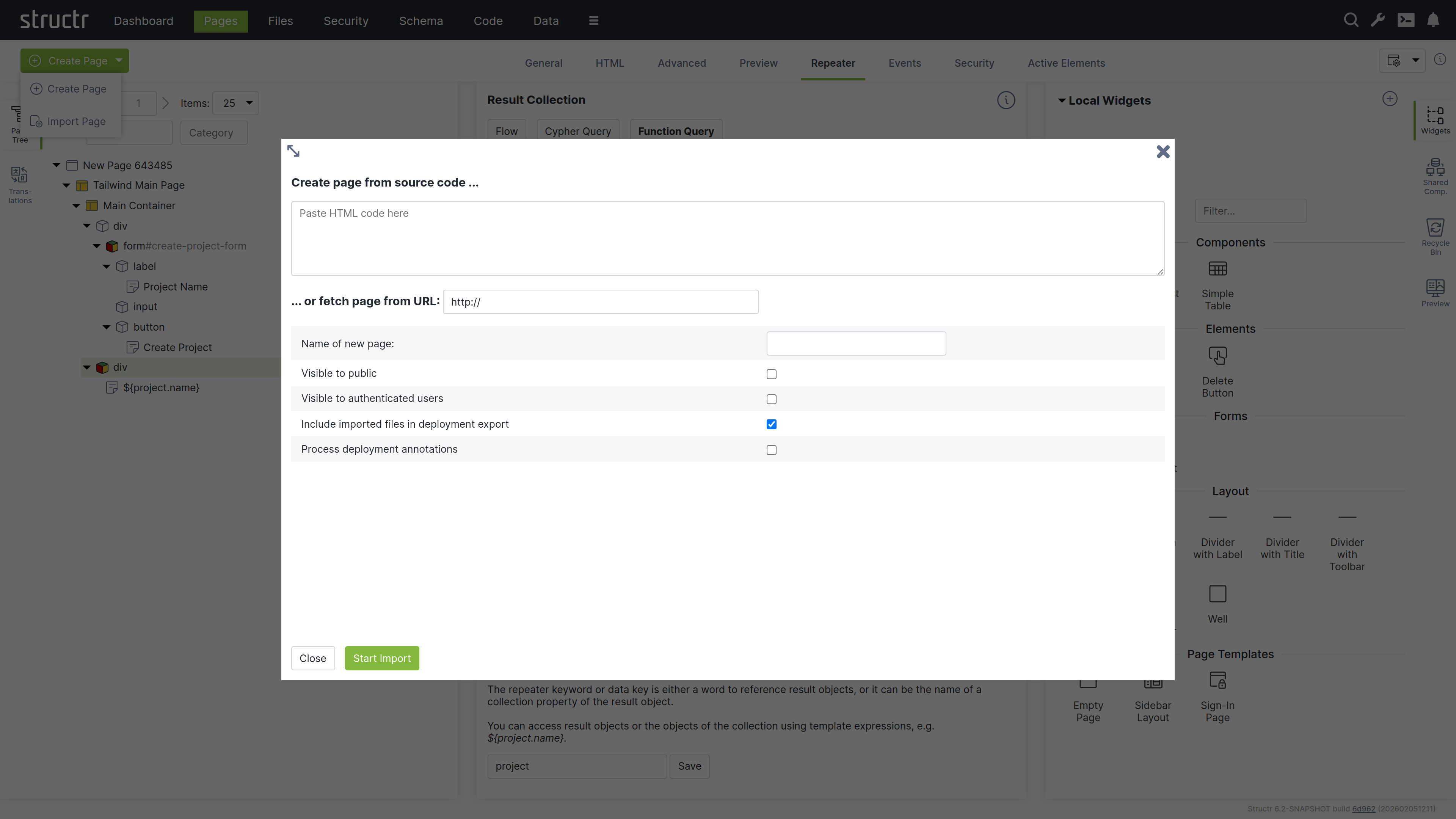
Task: Open the settings wrench icon
Action: 1378,20
